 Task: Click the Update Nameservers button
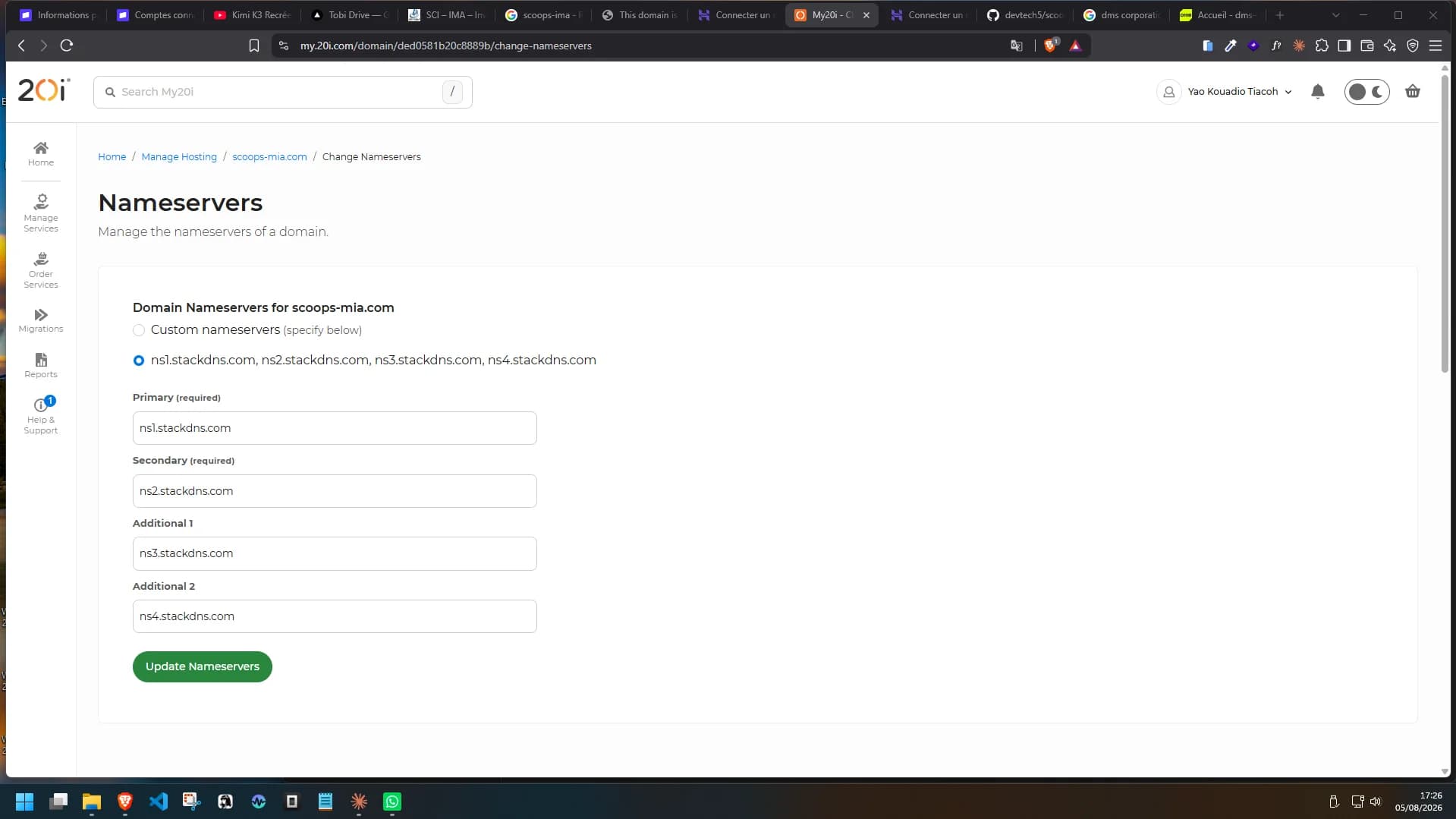203,666
